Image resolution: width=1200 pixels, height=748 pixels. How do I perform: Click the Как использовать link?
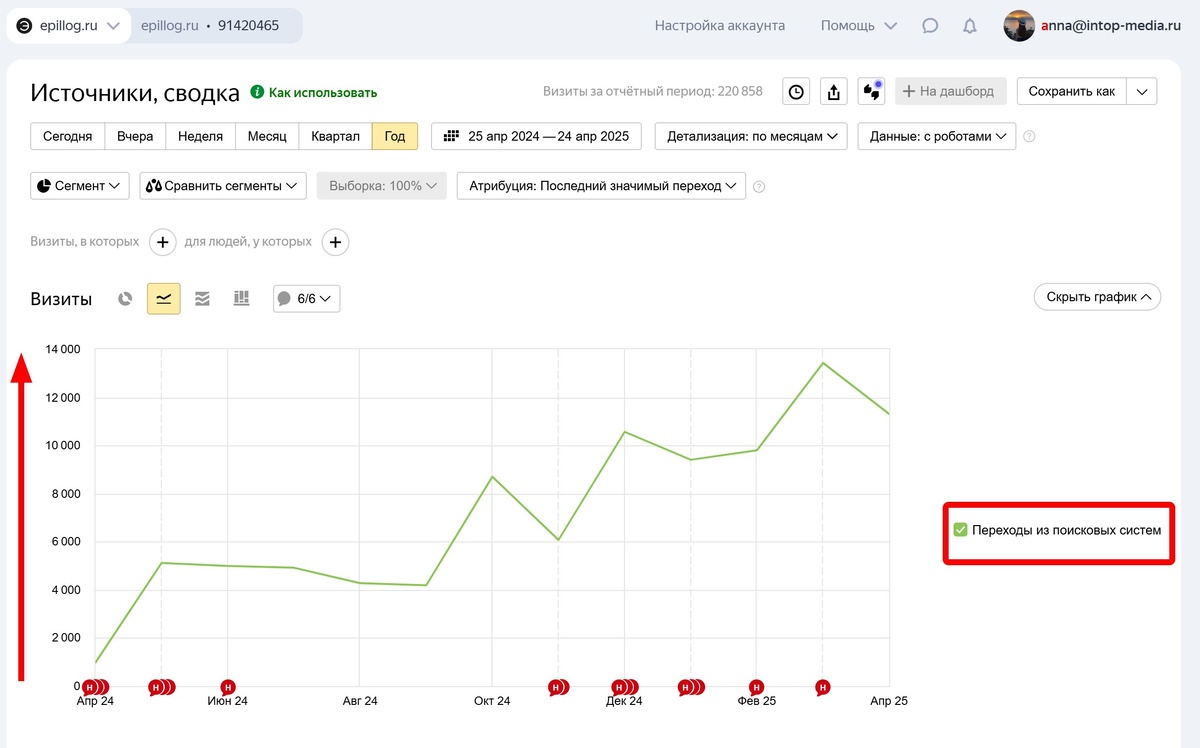[x=323, y=93]
